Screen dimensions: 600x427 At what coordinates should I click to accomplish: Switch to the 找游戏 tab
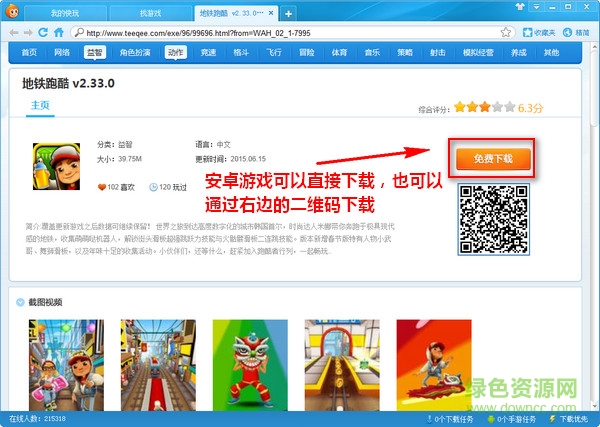click(150, 13)
